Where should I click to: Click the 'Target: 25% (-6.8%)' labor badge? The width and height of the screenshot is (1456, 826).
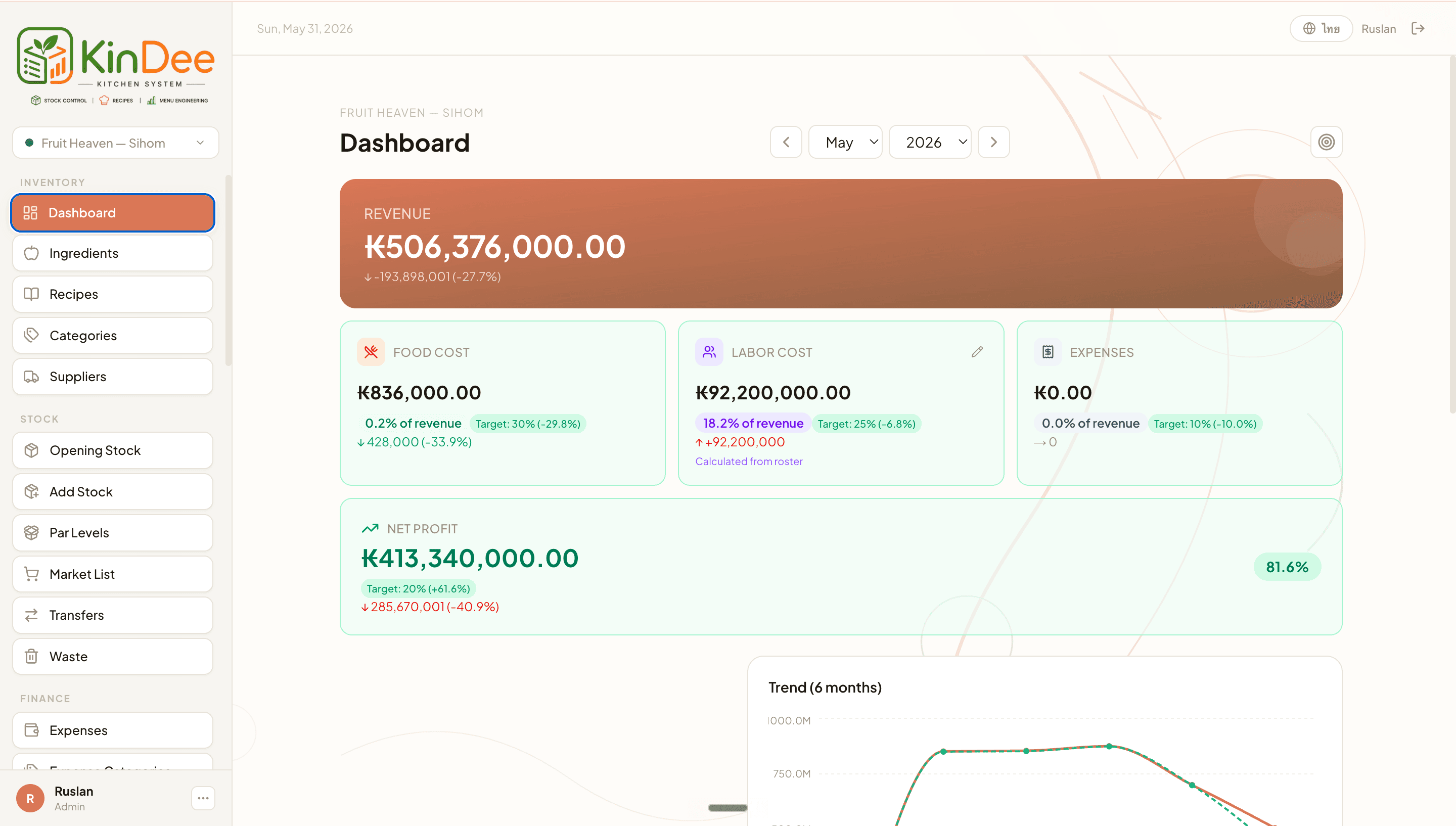click(866, 424)
